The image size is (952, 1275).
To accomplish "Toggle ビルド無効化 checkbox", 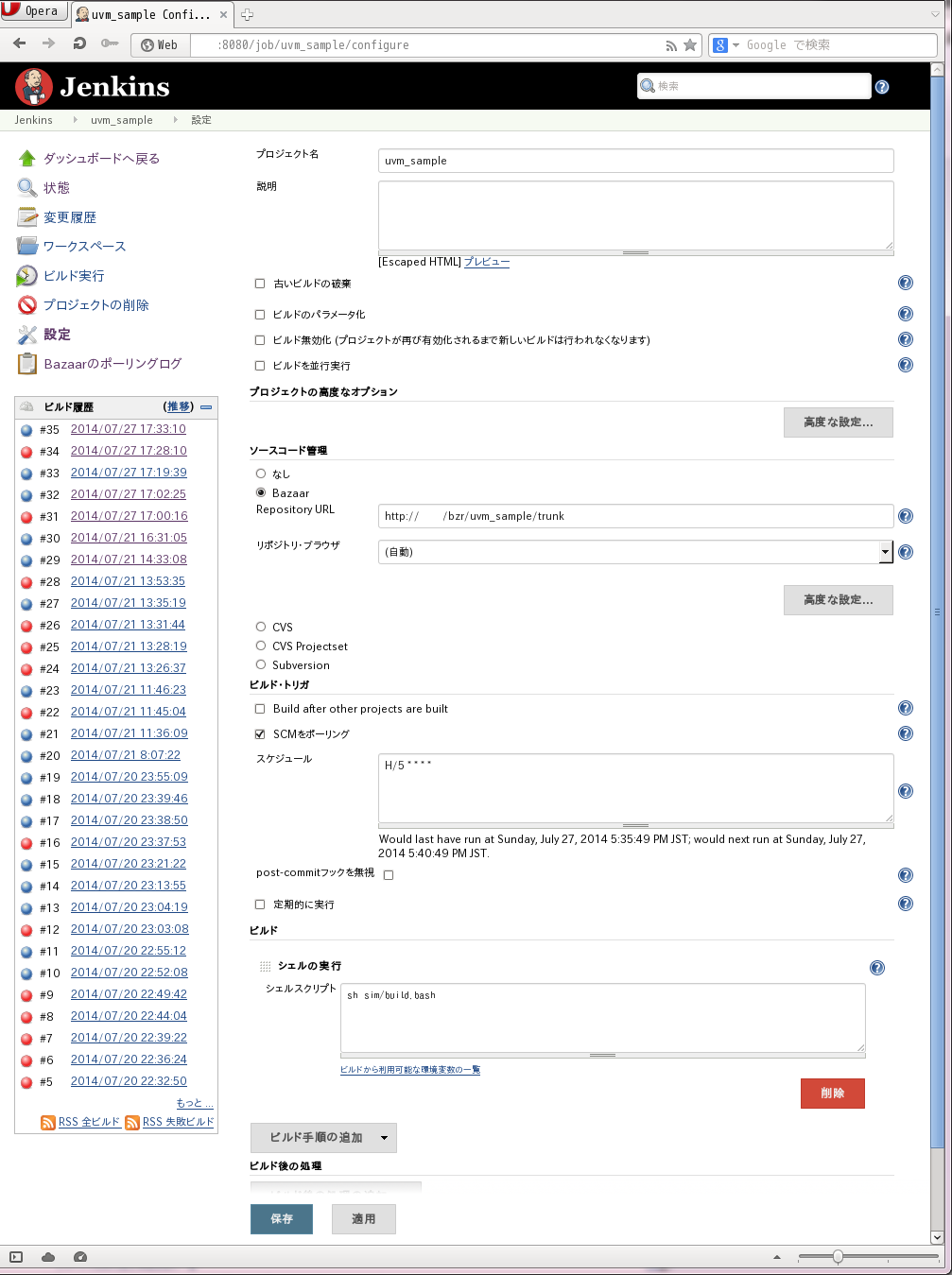I will pyautogui.click(x=260, y=340).
